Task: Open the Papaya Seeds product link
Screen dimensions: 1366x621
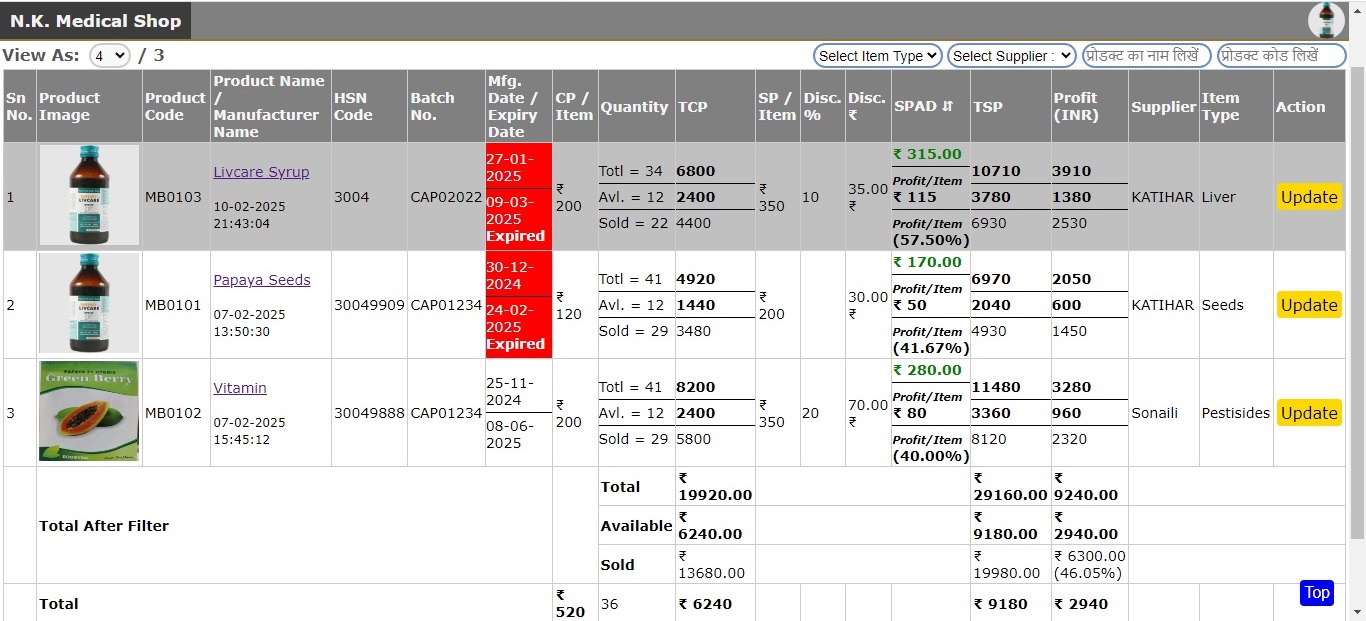Action: click(261, 280)
